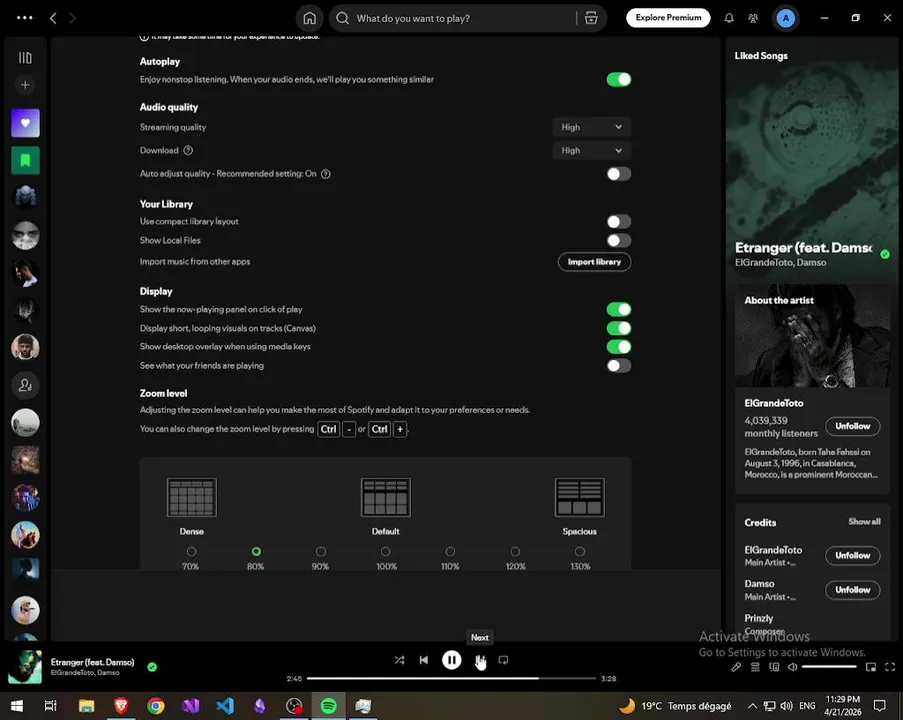Open the Download quality dropdown

591,150
